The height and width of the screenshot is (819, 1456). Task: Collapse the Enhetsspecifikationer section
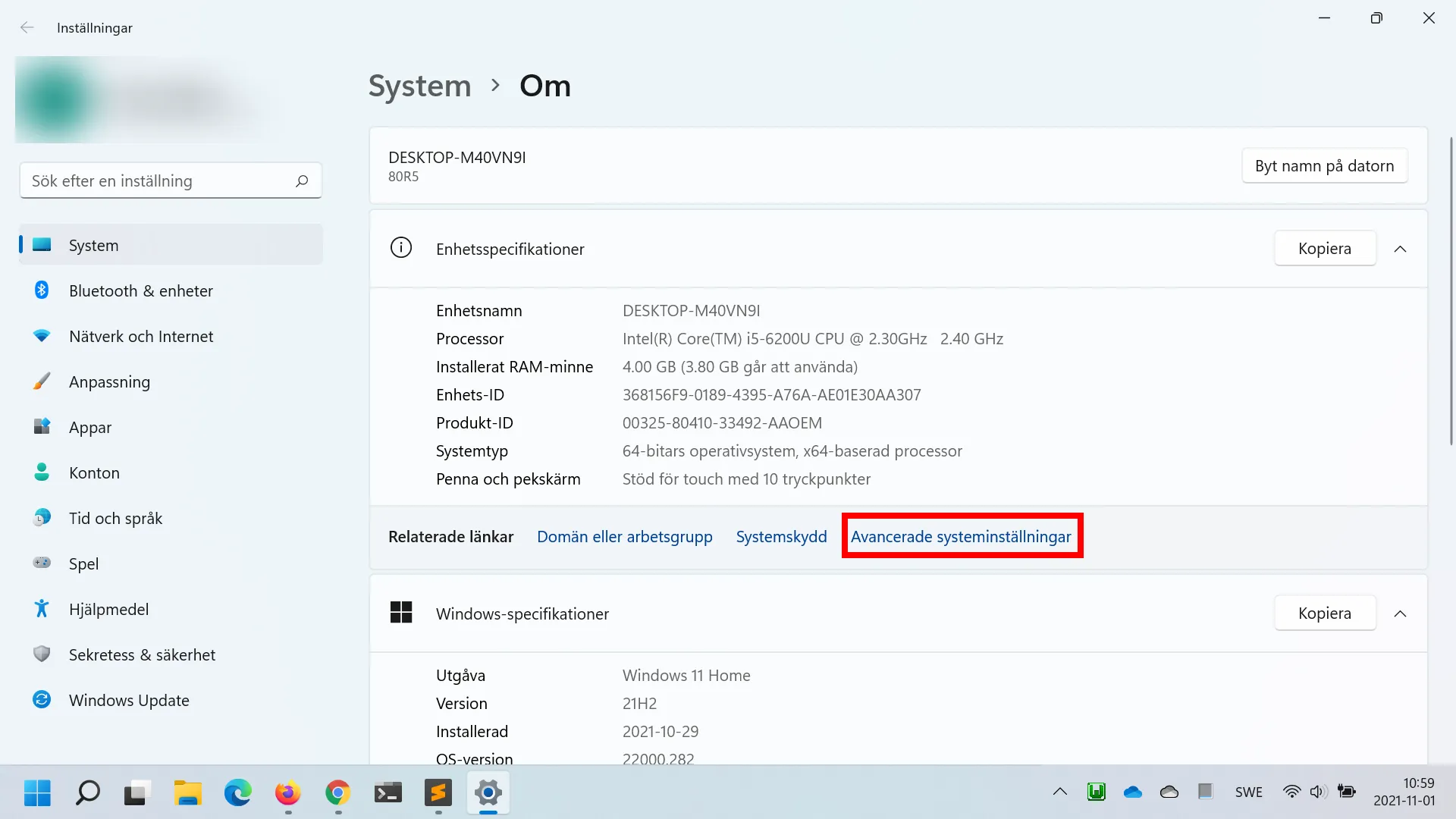point(1400,249)
